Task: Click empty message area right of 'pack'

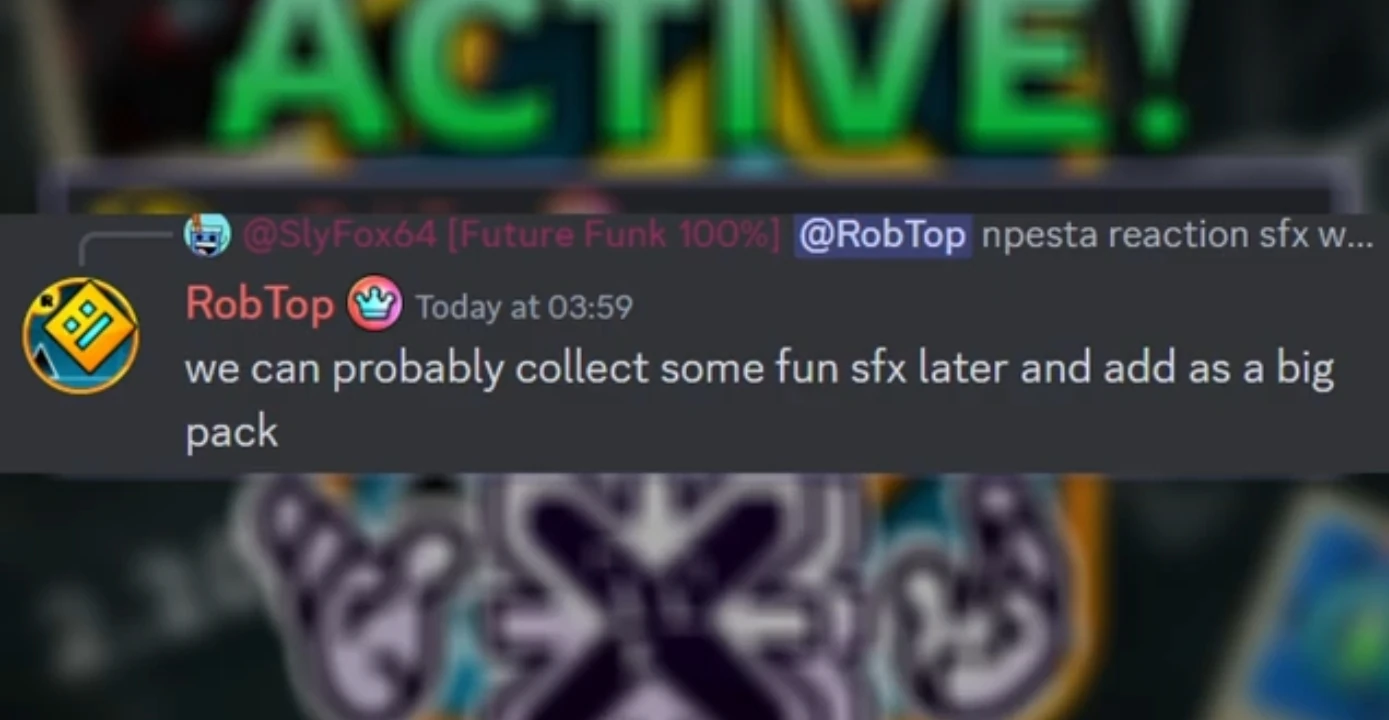Action: point(800,434)
